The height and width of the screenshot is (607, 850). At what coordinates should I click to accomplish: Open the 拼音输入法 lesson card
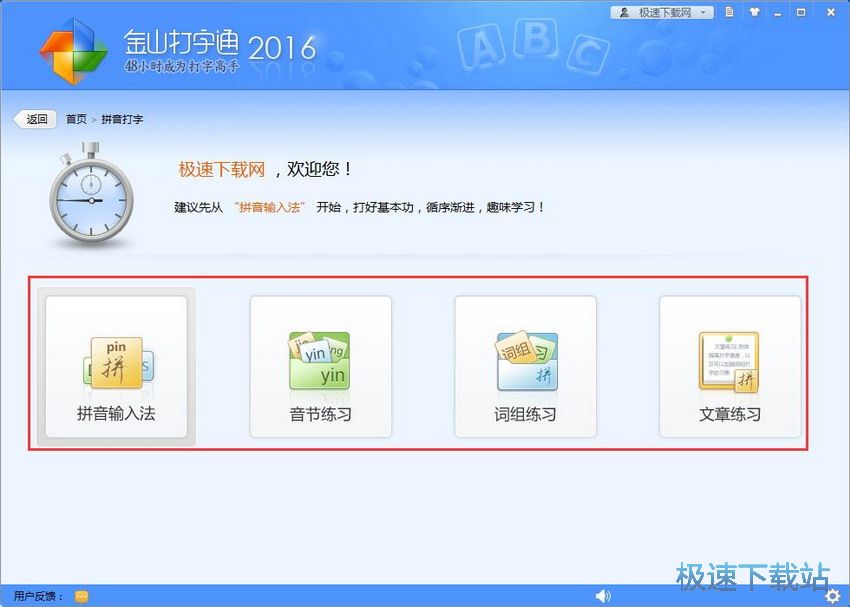coord(116,366)
